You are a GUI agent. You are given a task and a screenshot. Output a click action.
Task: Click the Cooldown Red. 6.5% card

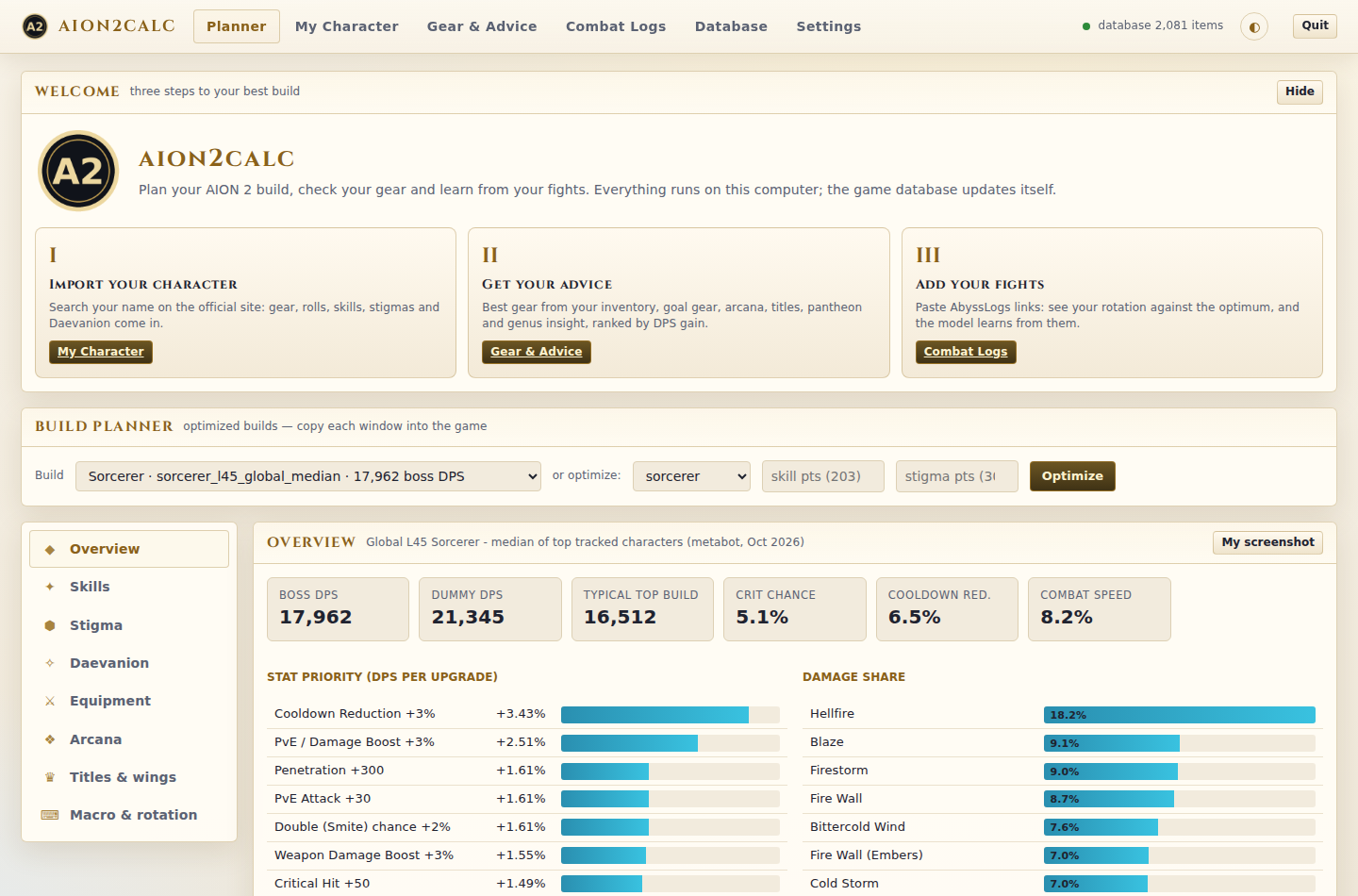point(947,609)
